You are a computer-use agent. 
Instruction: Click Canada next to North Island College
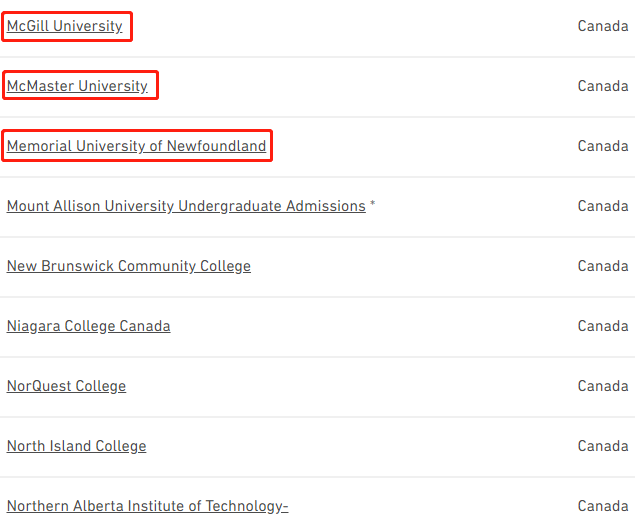[603, 446]
